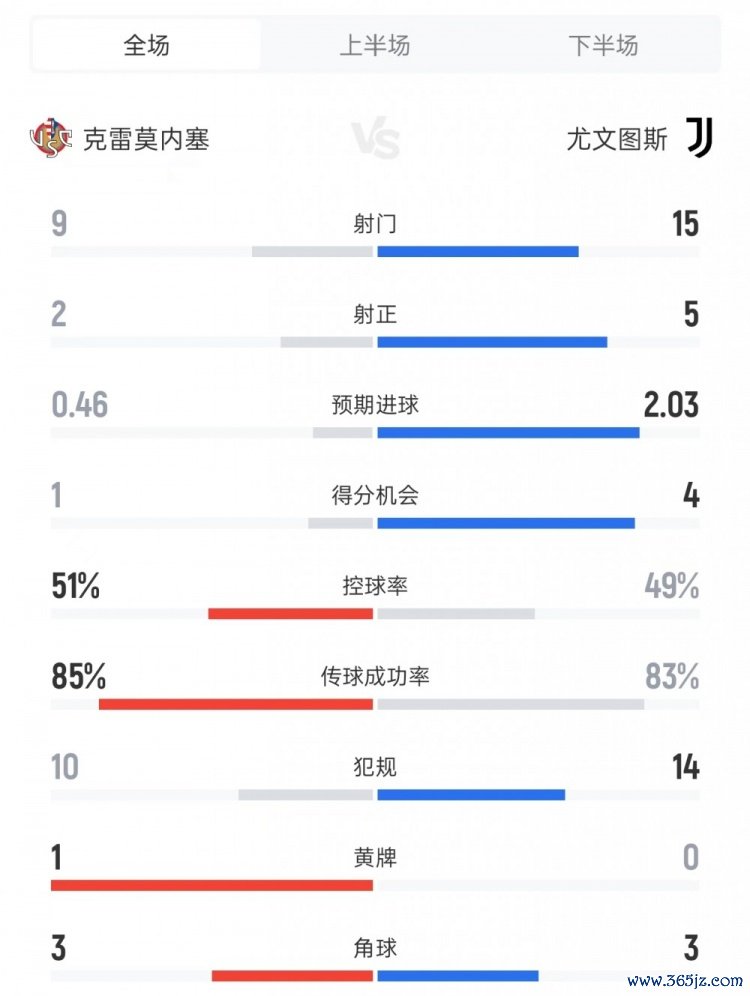Click the Cremonese club crest icon

pyautogui.click(x=51, y=138)
